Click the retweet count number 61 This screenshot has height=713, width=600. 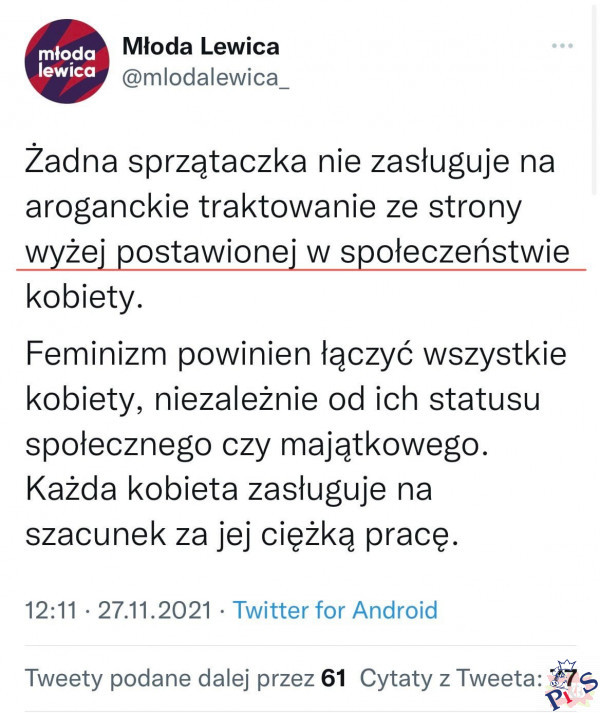[333, 678]
